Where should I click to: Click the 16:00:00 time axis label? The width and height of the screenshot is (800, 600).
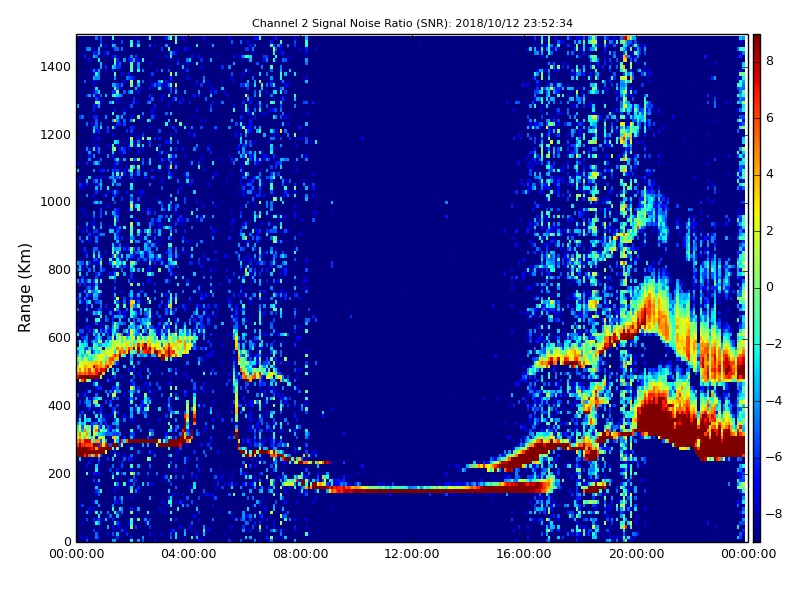(x=524, y=554)
